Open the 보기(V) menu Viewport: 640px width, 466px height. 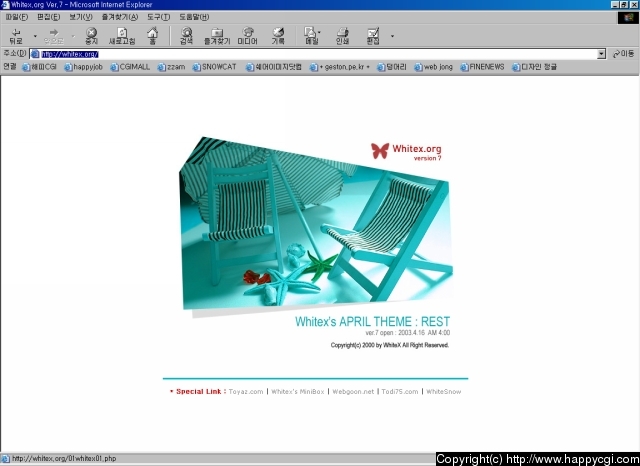(x=81, y=17)
